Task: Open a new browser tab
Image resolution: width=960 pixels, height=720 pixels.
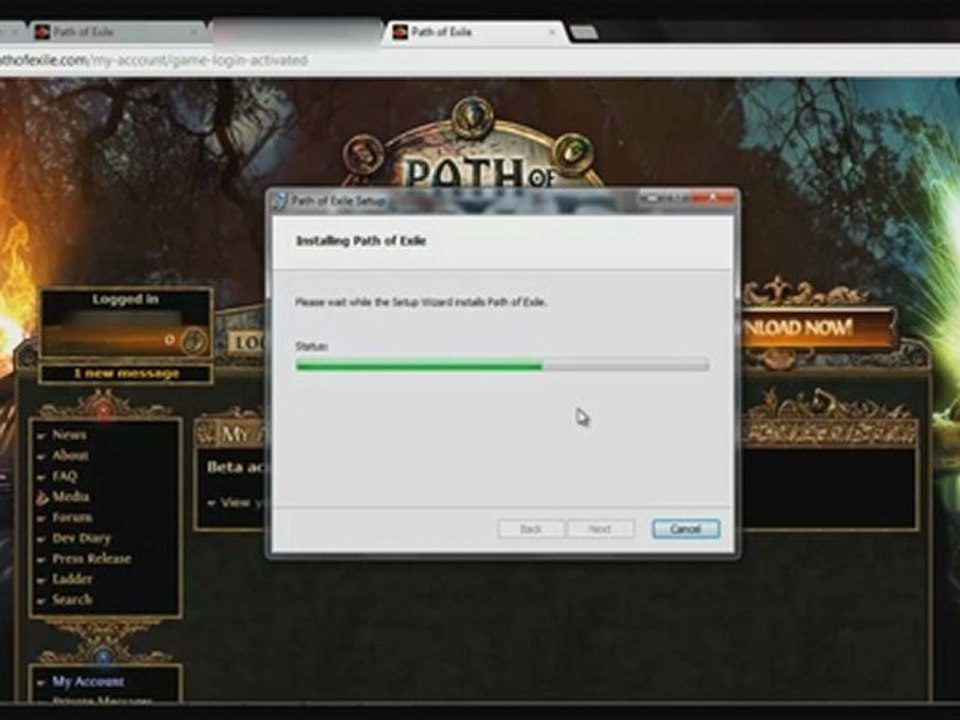Action: tap(583, 32)
